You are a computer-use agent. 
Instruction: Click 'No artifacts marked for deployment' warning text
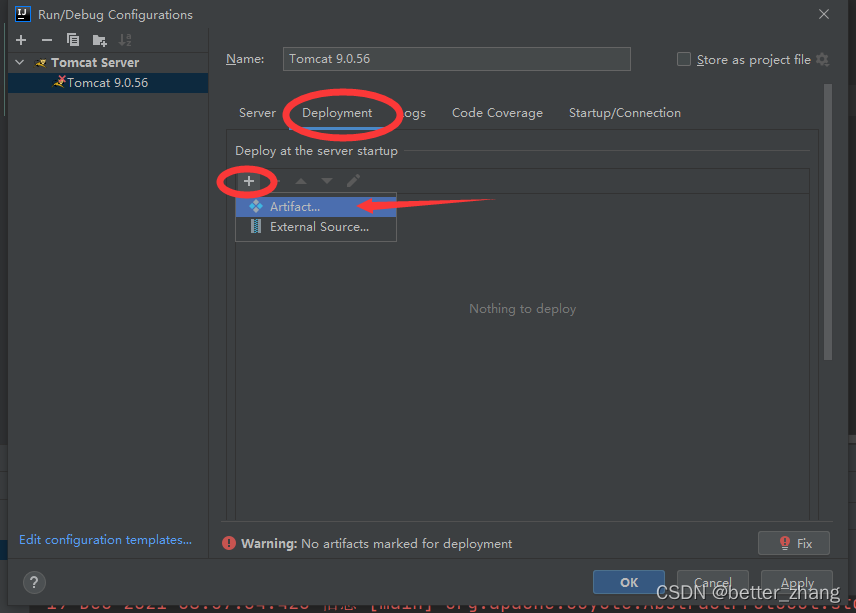point(407,544)
